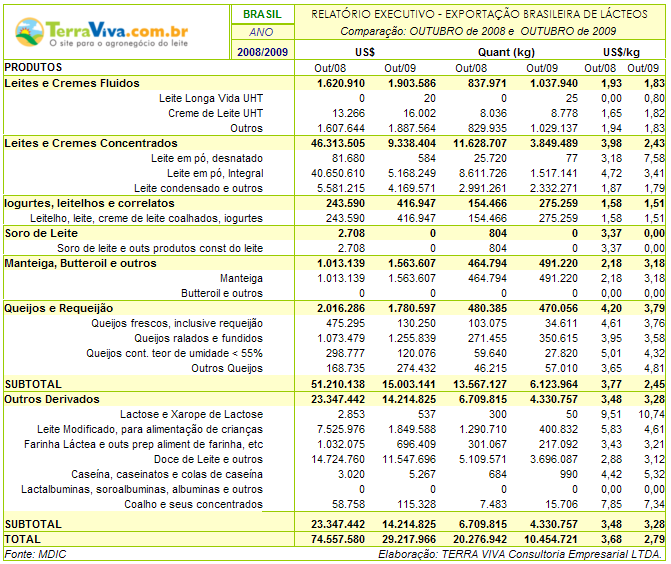Select the Queijos frescos, inclusive requeijão label

point(177,323)
